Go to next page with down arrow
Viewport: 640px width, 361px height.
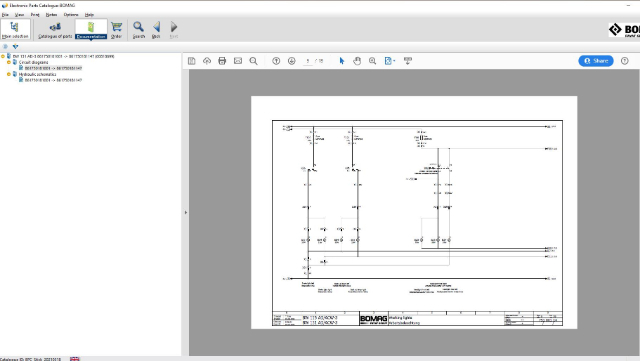tap(291, 61)
